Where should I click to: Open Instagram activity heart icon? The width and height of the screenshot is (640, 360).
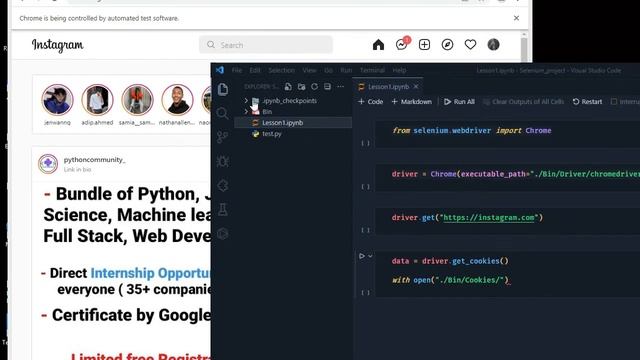coord(470,44)
